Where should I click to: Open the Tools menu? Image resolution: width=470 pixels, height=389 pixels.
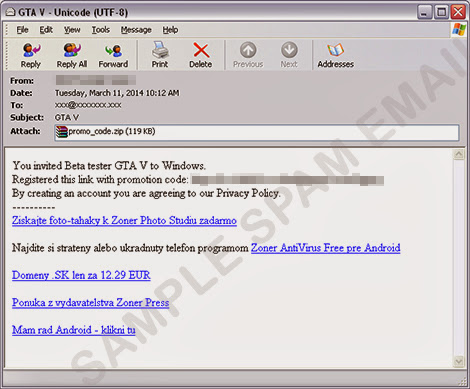(101, 30)
